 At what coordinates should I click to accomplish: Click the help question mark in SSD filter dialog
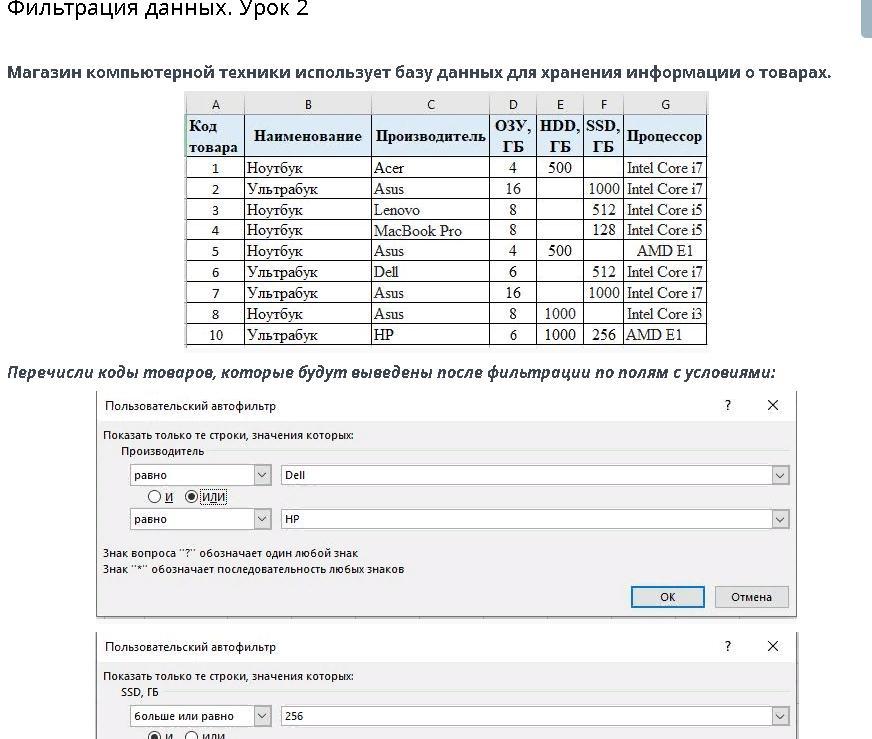coord(727,646)
